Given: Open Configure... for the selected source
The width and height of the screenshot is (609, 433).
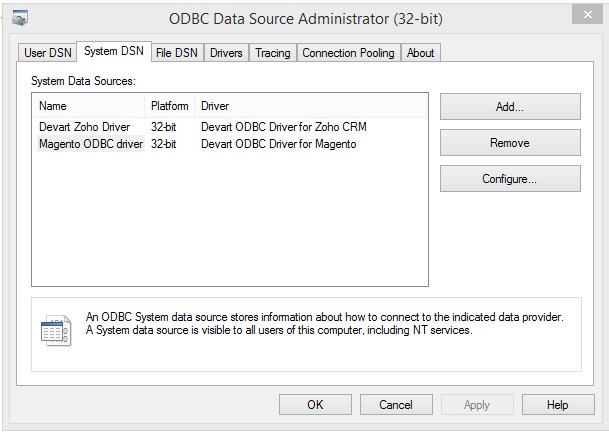Looking at the screenshot, I should pyautogui.click(x=510, y=179).
